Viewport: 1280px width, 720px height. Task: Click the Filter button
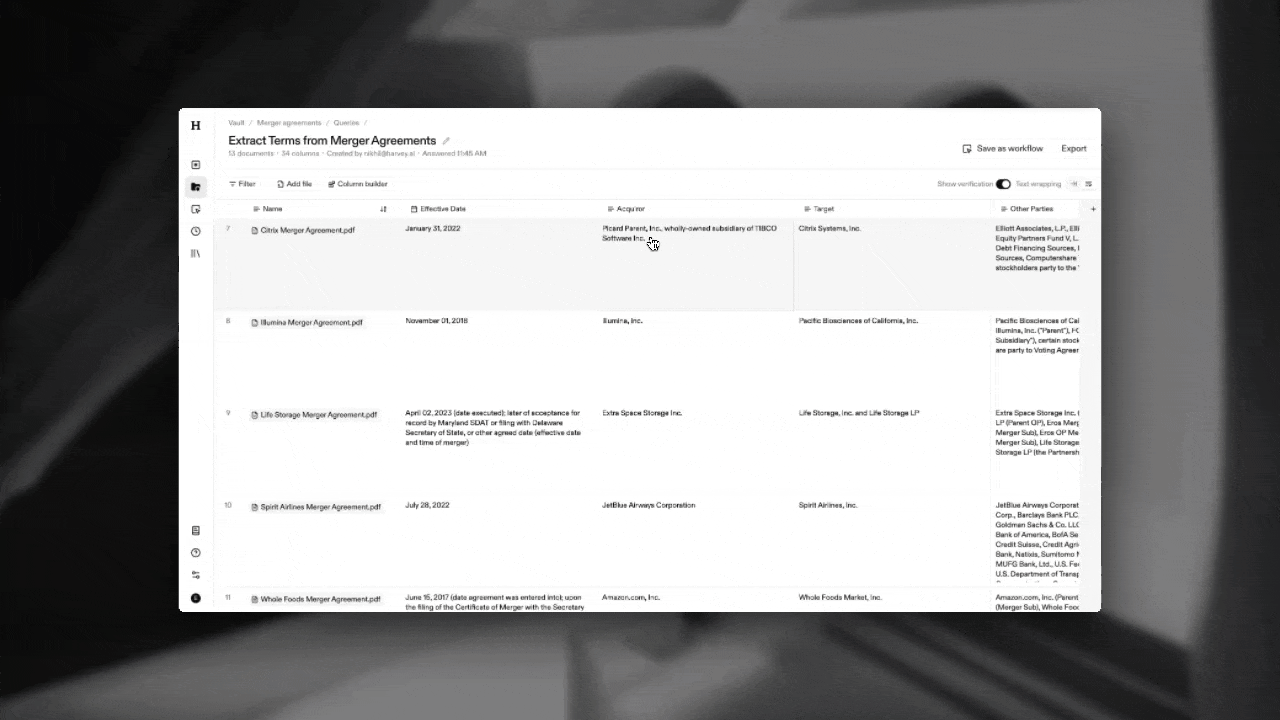click(242, 184)
